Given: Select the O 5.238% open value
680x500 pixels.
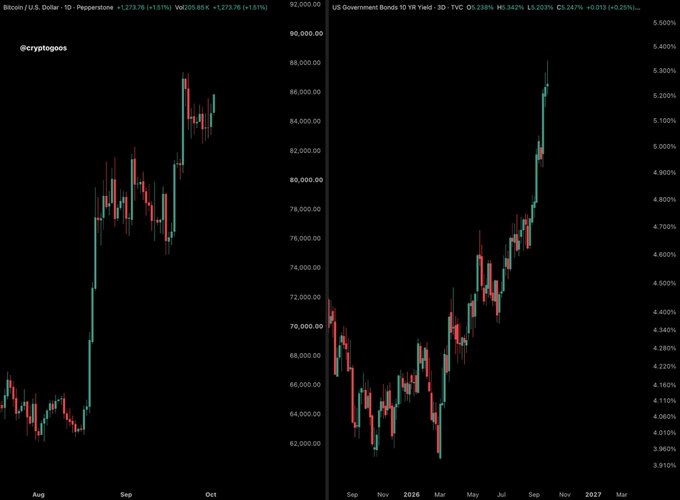Looking at the screenshot, I should coord(480,7).
